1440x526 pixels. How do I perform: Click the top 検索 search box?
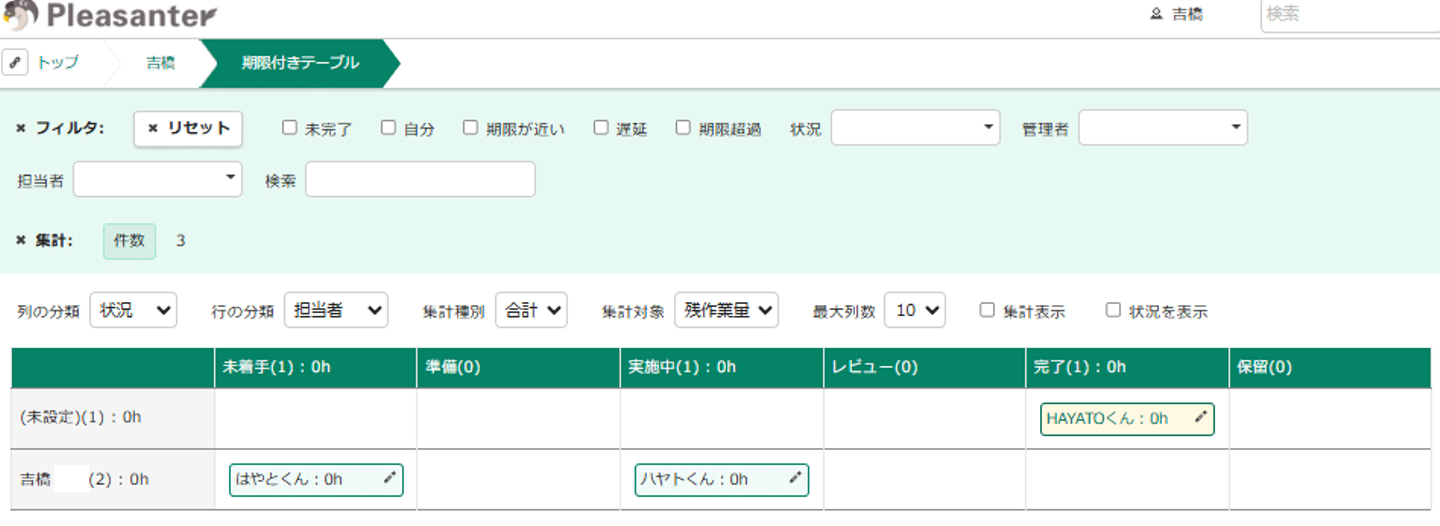[1350, 15]
